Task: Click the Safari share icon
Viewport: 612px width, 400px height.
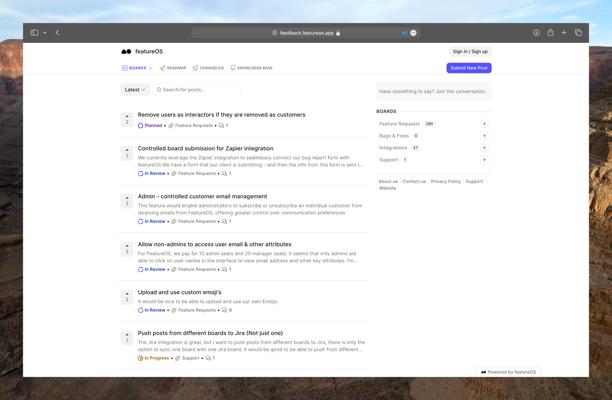Action: click(550, 33)
